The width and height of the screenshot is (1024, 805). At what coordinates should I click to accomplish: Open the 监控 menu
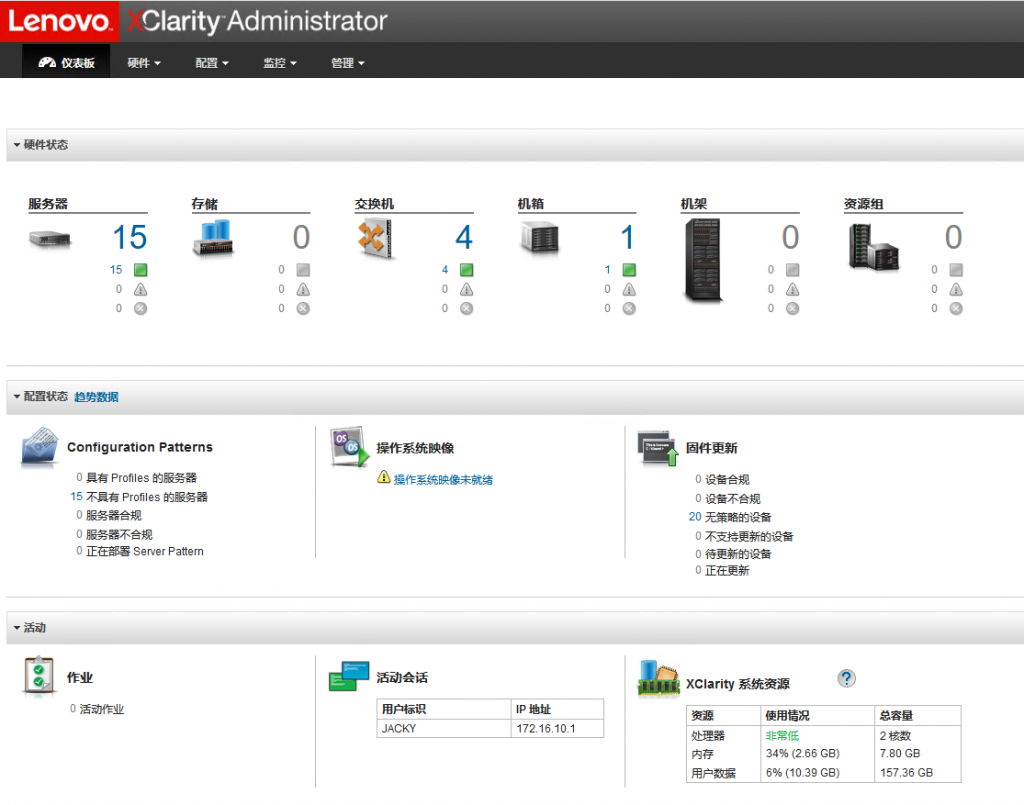280,63
